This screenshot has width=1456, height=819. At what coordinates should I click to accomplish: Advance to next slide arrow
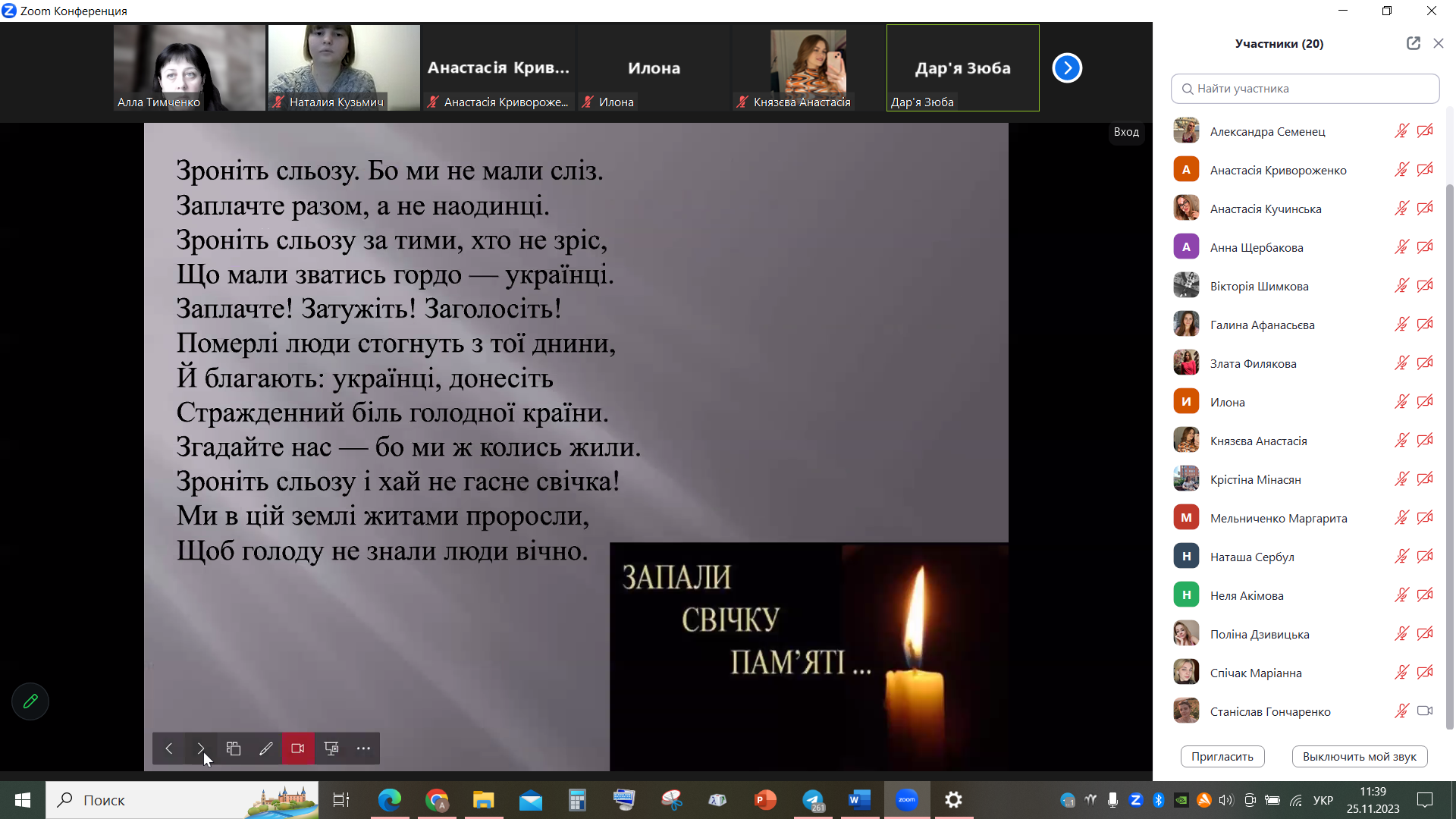201,748
